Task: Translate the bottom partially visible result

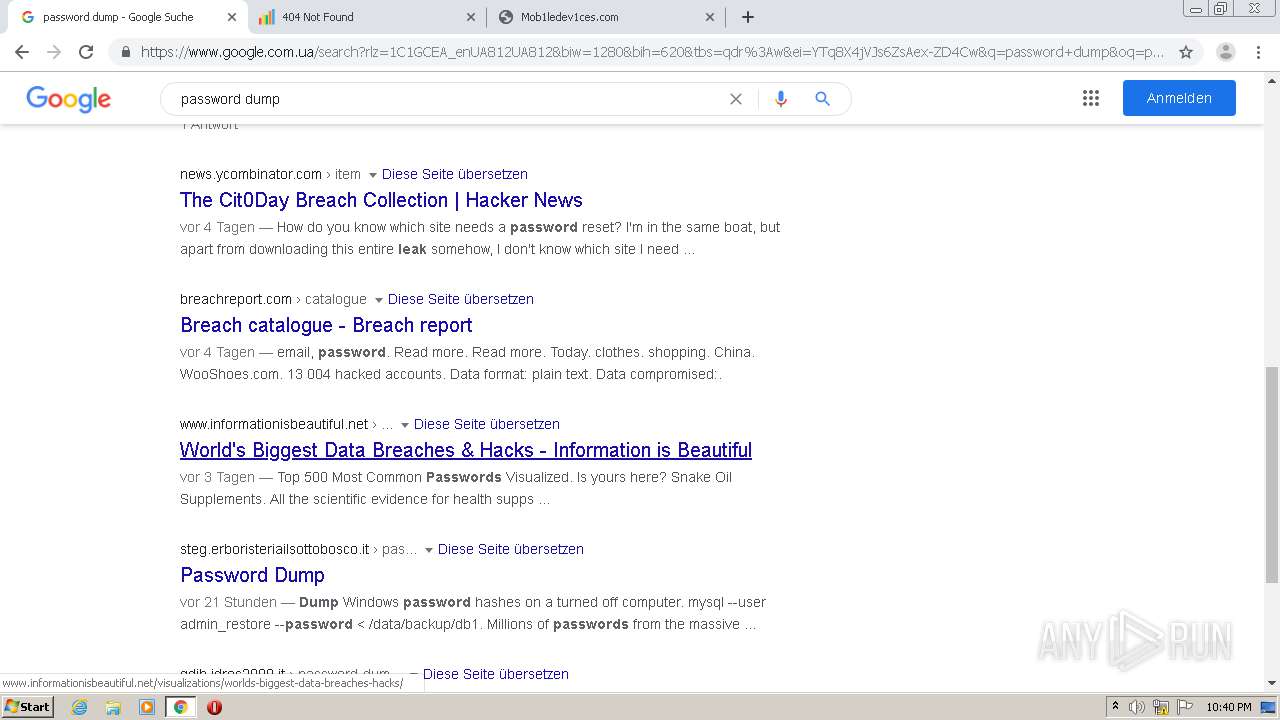Action: (x=496, y=674)
